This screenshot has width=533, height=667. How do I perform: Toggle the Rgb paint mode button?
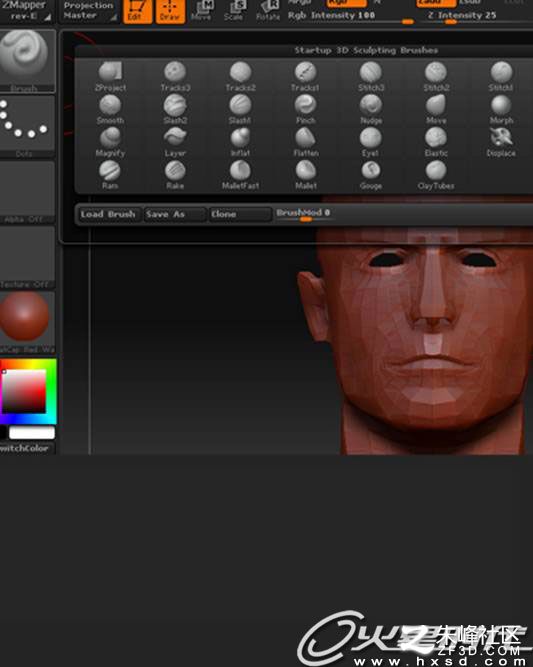click(346, 3)
